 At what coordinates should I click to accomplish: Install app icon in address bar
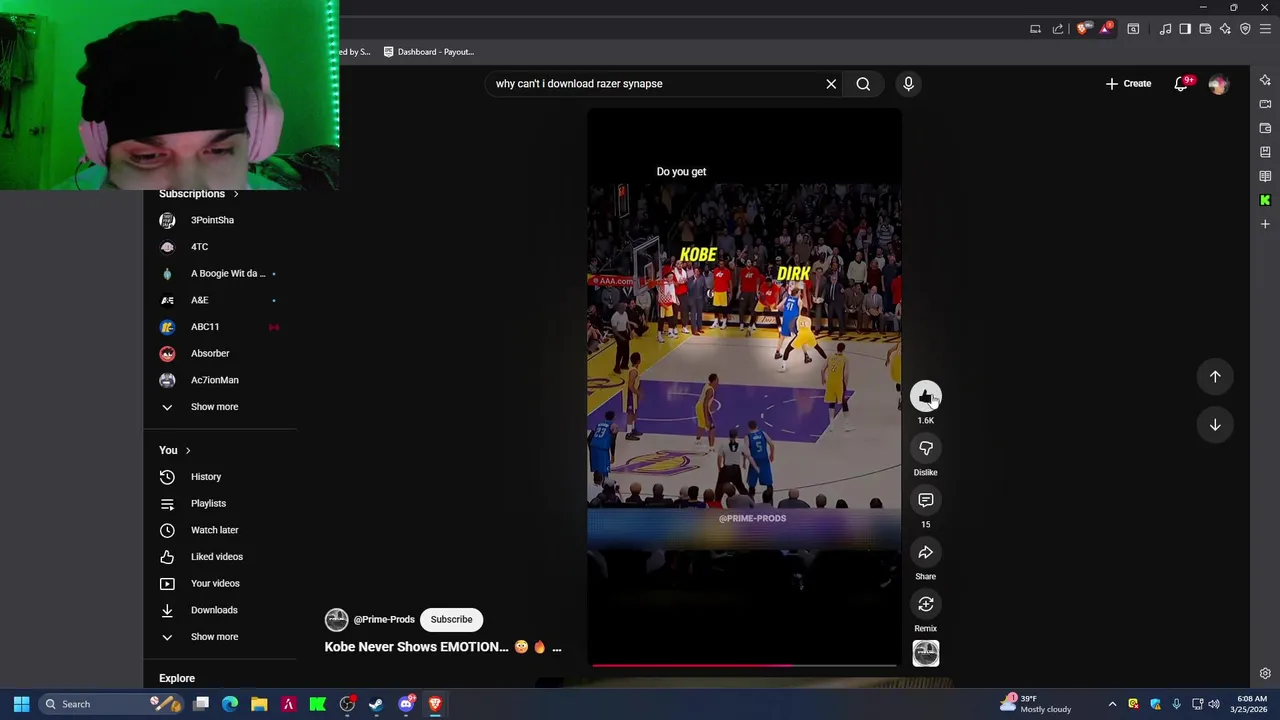[x=1035, y=29]
